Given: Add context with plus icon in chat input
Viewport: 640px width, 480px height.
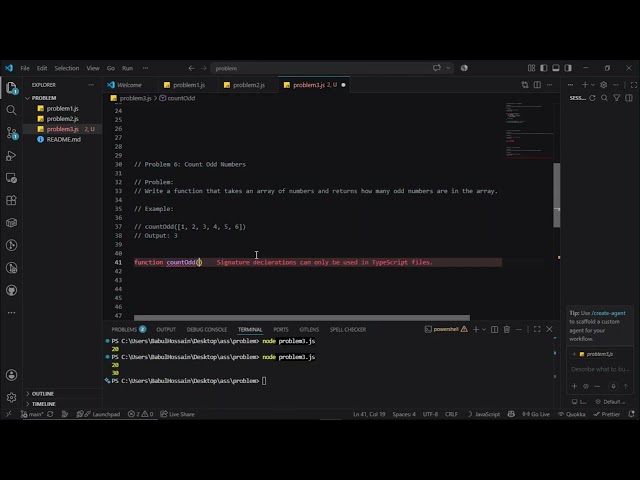Looking at the screenshot, I should (574, 386).
